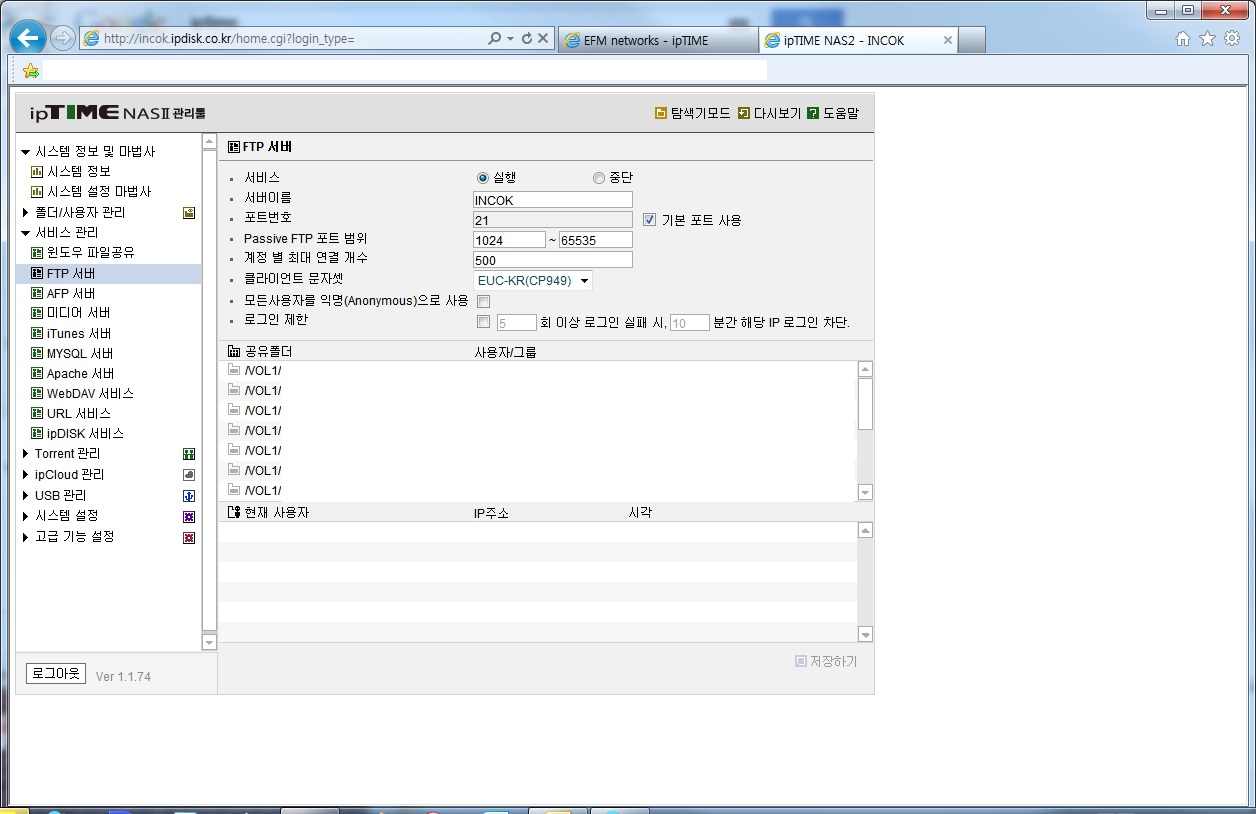
Task: Click the 저장하기 save button
Action: pos(826,661)
